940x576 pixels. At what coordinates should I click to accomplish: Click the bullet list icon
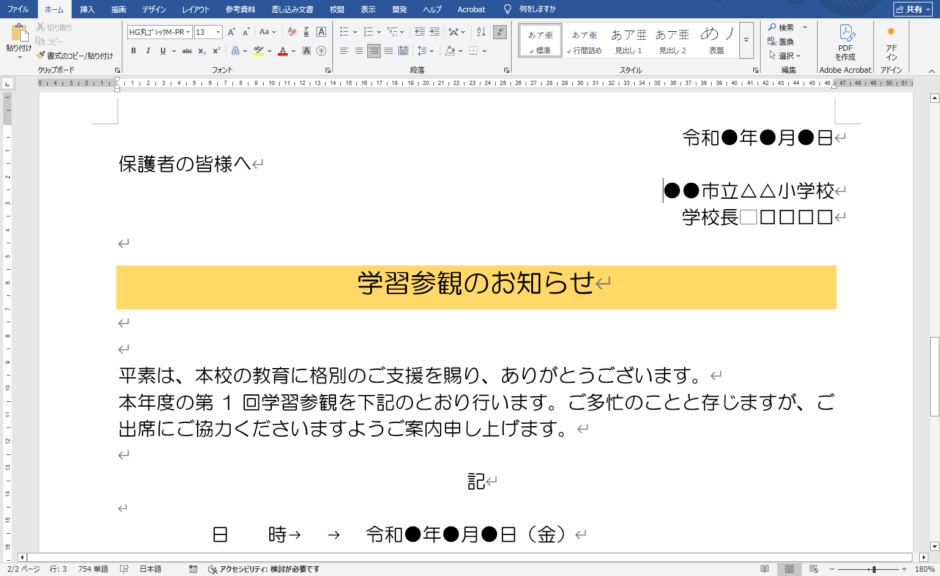tap(343, 32)
